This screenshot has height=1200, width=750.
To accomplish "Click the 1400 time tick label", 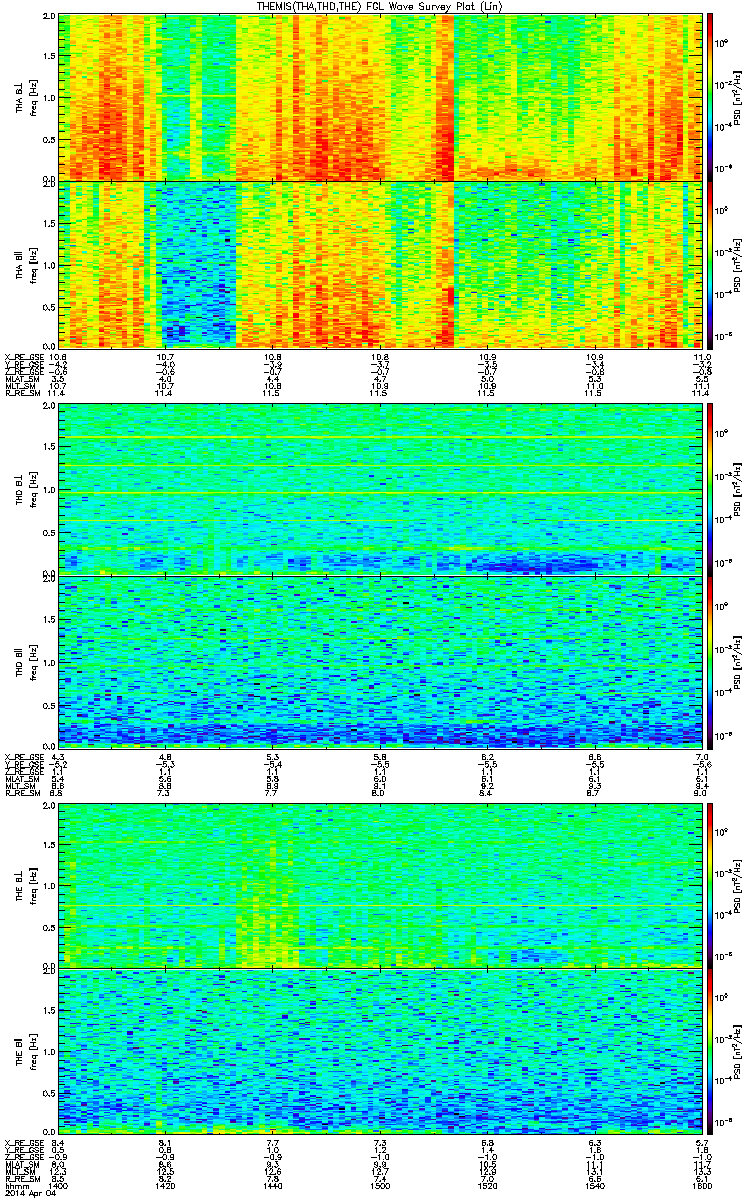I will (x=59, y=1186).
